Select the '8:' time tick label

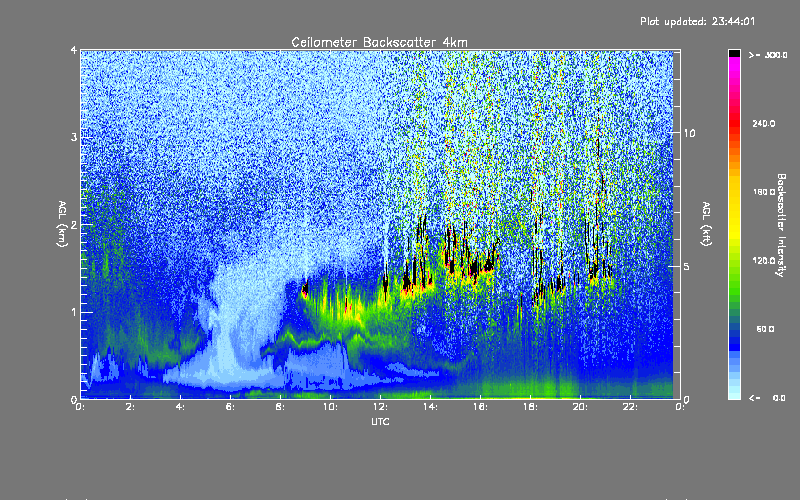point(280,407)
